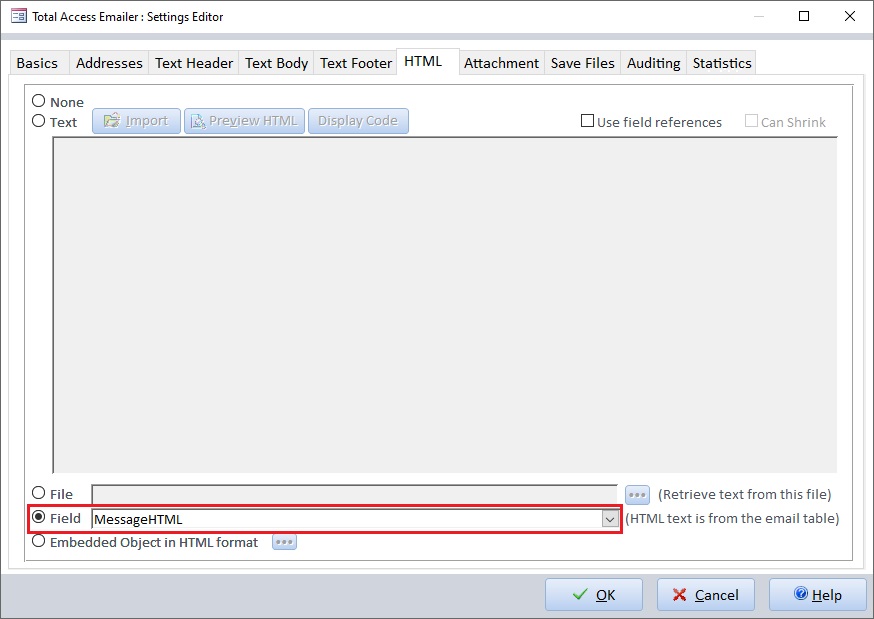View the Auditing tab
Viewport: 874px width, 619px height.
[653, 63]
